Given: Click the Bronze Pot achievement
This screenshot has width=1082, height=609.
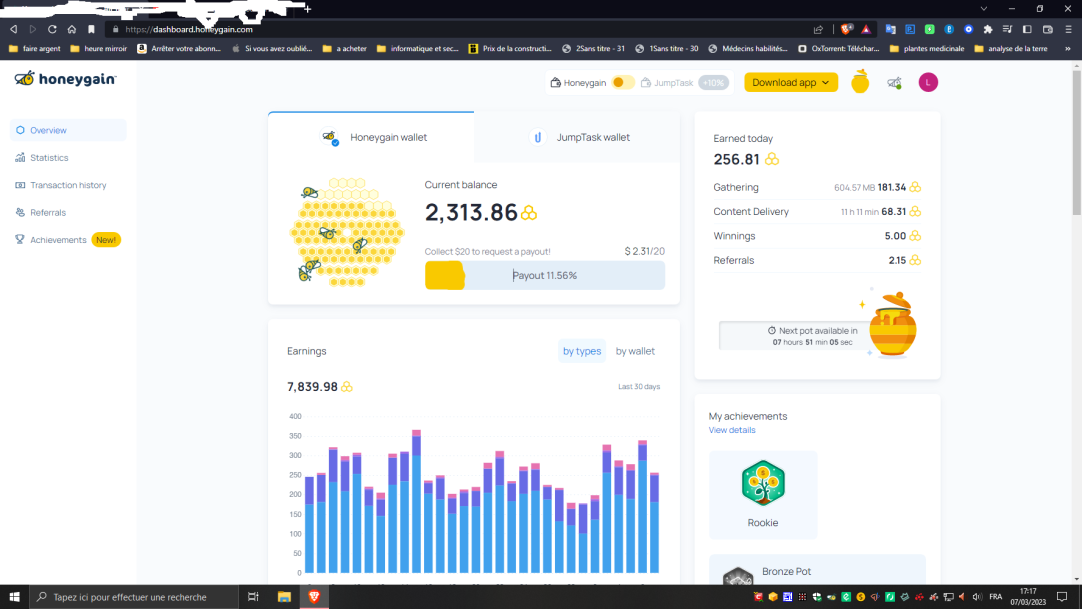Looking at the screenshot, I should [817, 570].
